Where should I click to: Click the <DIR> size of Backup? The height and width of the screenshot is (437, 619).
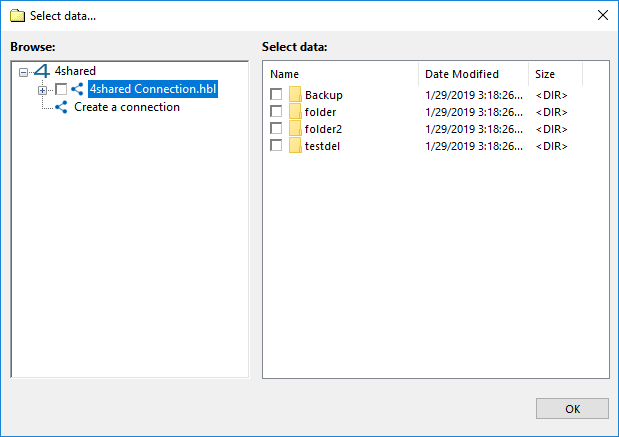tap(551, 95)
